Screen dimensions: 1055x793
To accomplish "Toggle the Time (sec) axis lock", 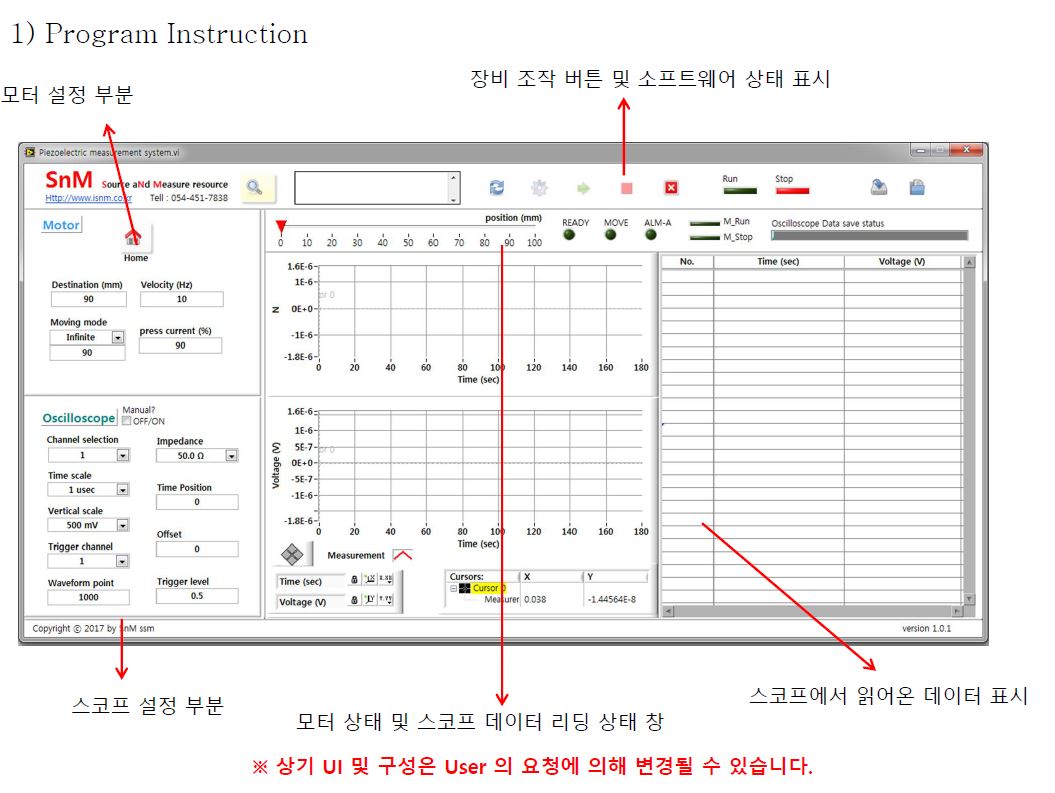I will (x=354, y=580).
